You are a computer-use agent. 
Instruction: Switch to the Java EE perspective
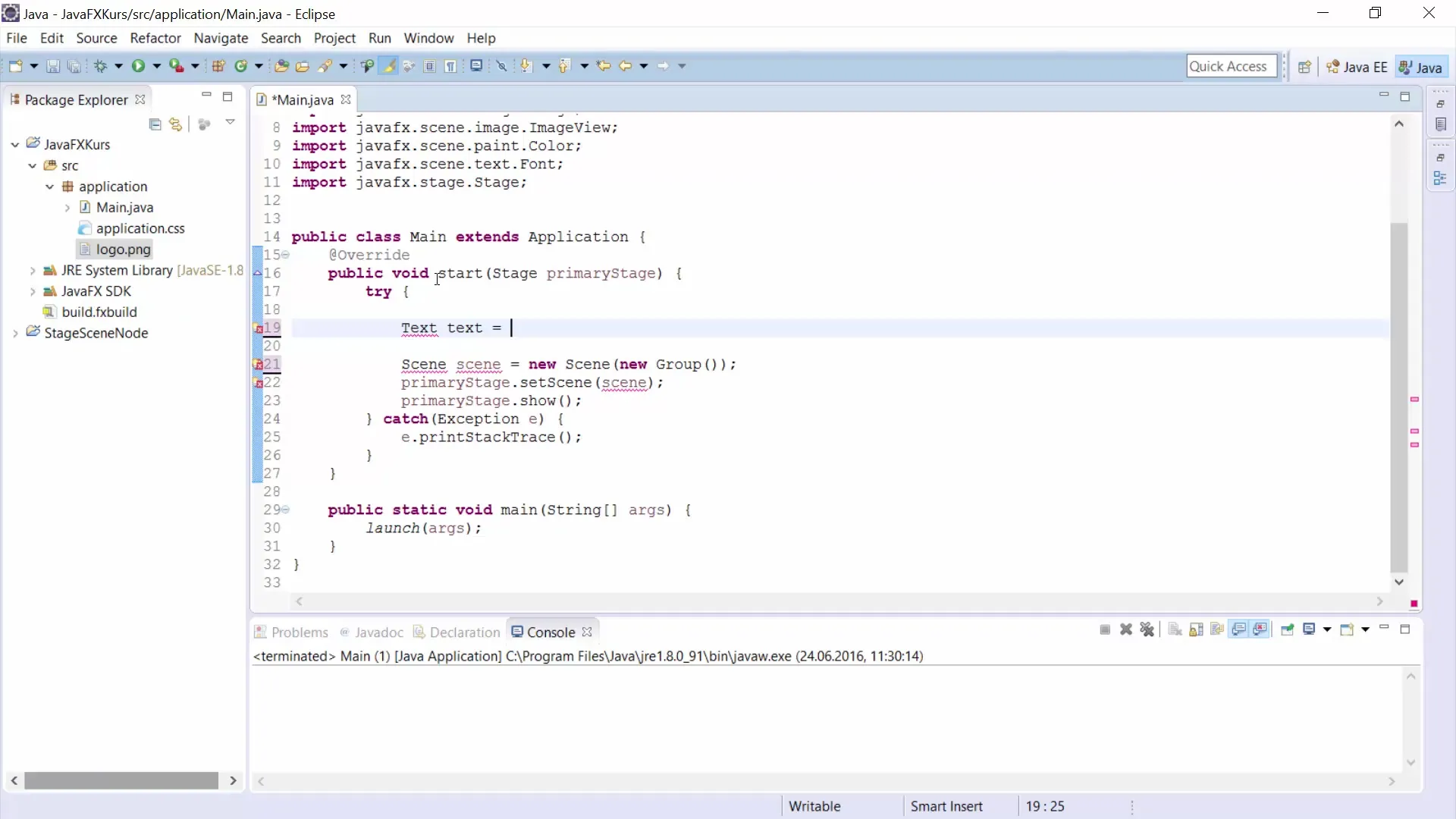pyautogui.click(x=1357, y=67)
